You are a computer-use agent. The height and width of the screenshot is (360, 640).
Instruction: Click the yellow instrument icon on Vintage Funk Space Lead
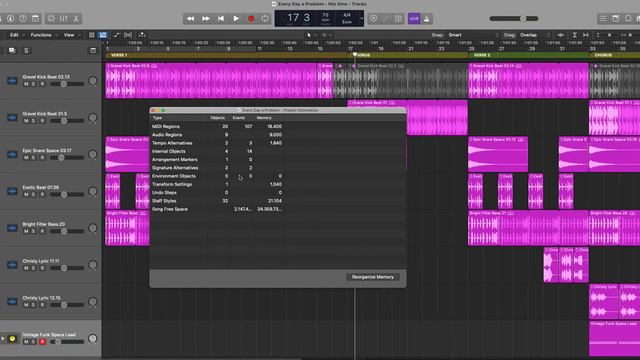coord(12,339)
